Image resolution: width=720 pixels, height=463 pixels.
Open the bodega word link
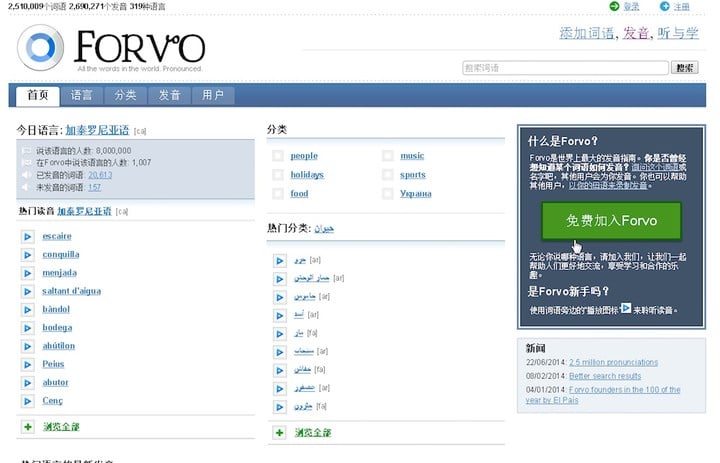coord(57,327)
